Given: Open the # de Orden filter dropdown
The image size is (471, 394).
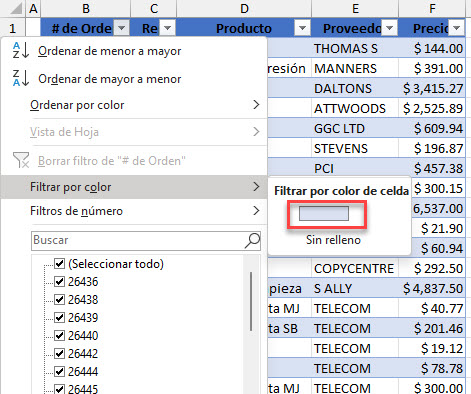Looking at the screenshot, I should pyautogui.click(x=122, y=28).
